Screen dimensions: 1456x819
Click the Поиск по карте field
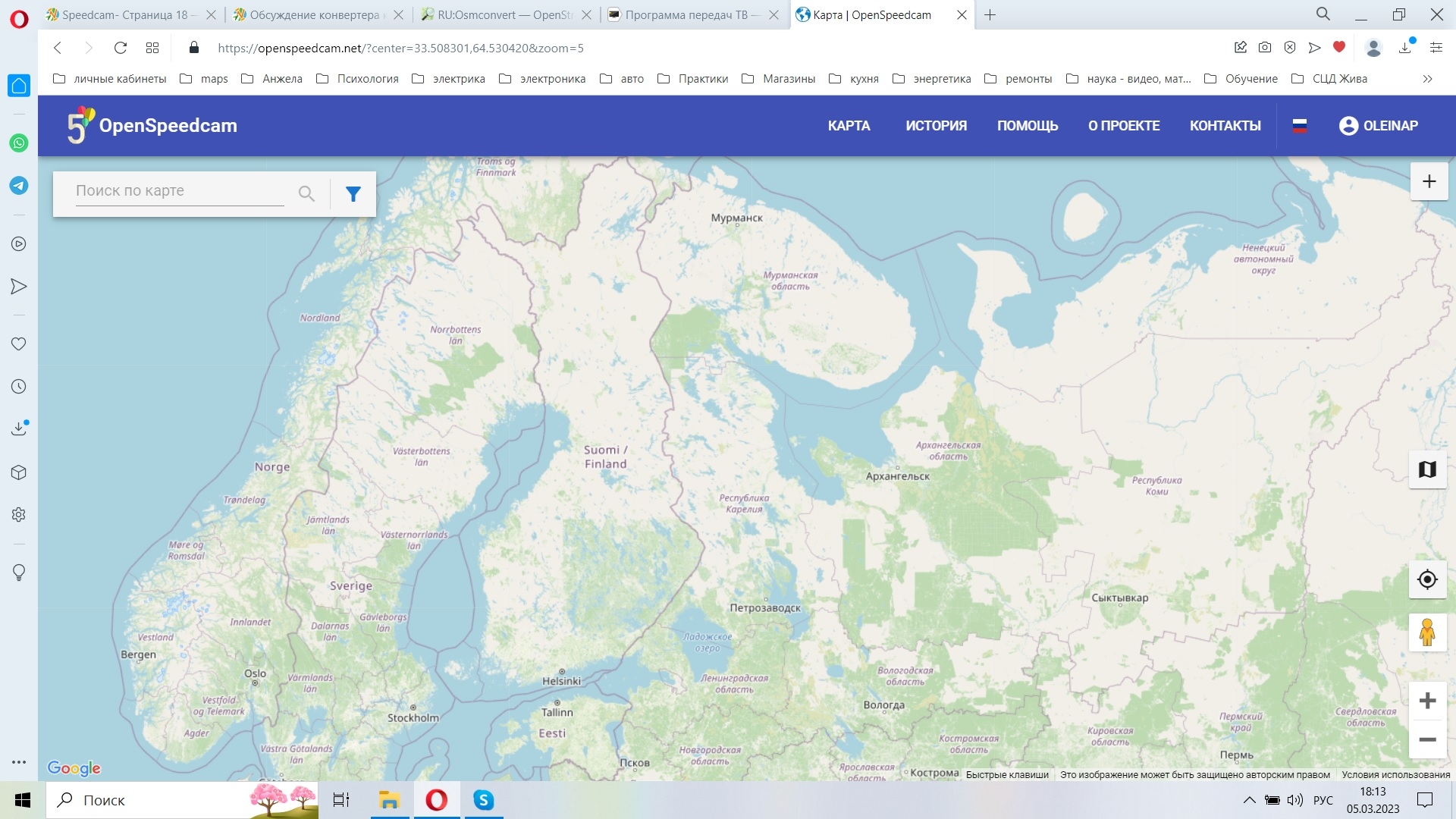(x=179, y=191)
